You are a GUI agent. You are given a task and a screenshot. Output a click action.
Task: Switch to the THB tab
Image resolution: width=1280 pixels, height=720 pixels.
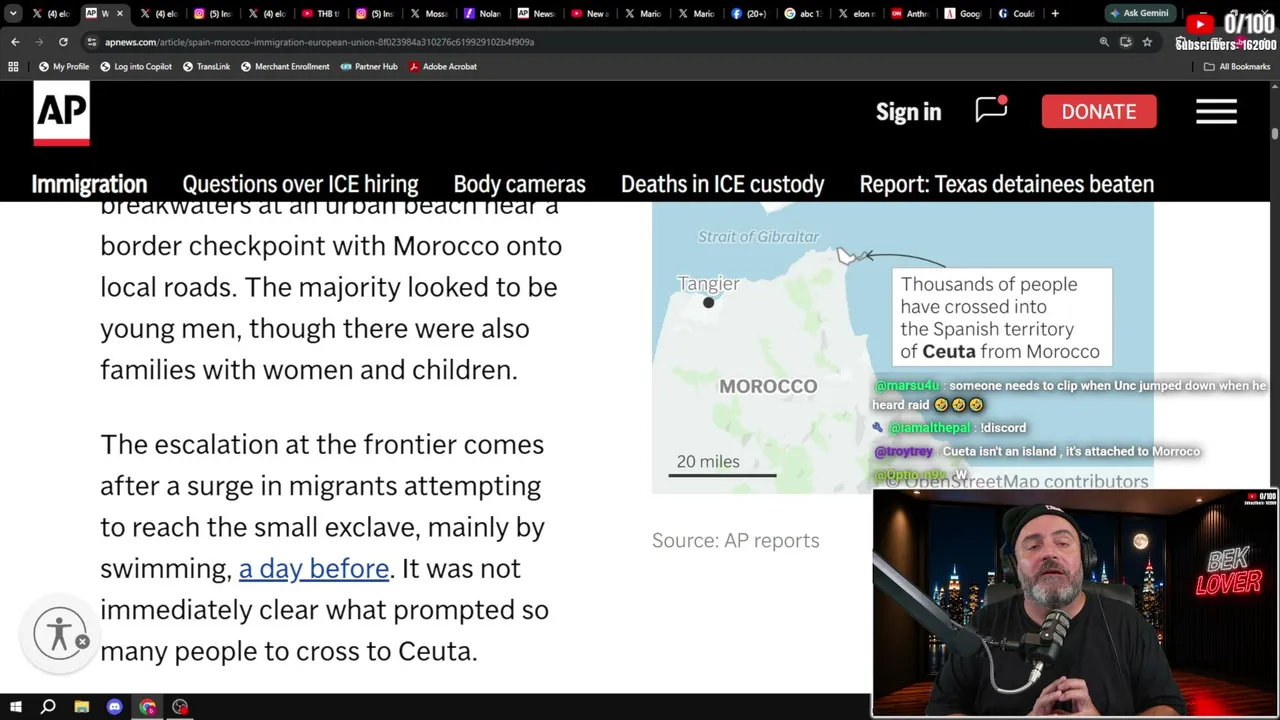click(x=319, y=14)
